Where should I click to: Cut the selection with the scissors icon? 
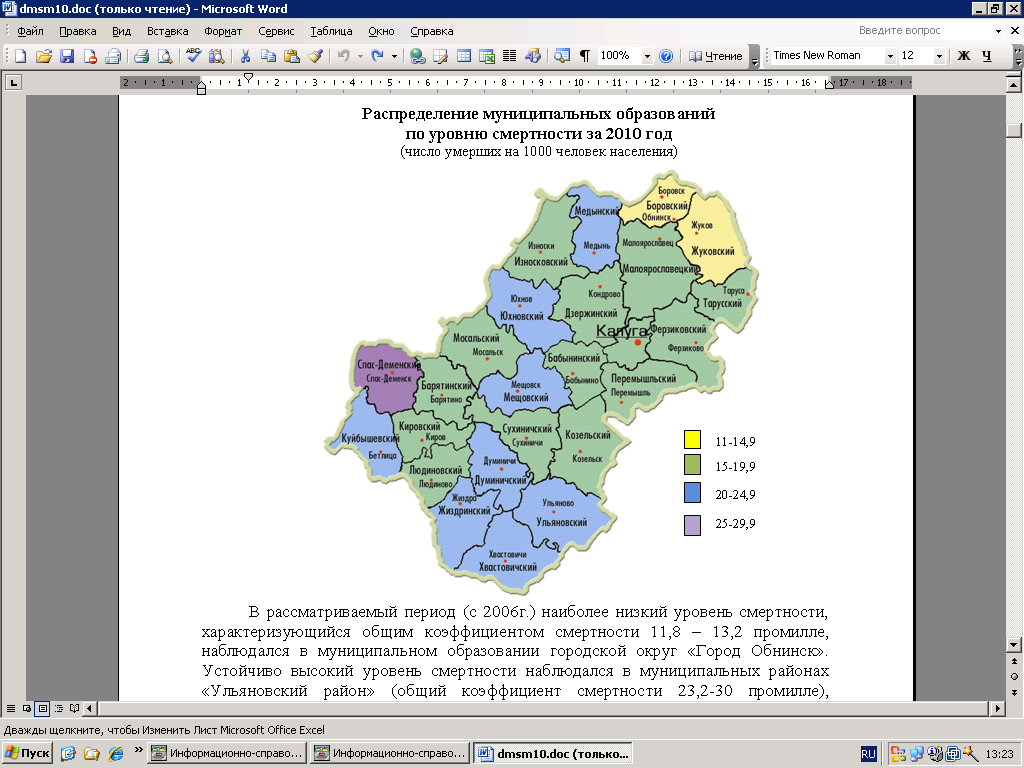pyautogui.click(x=245, y=56)
